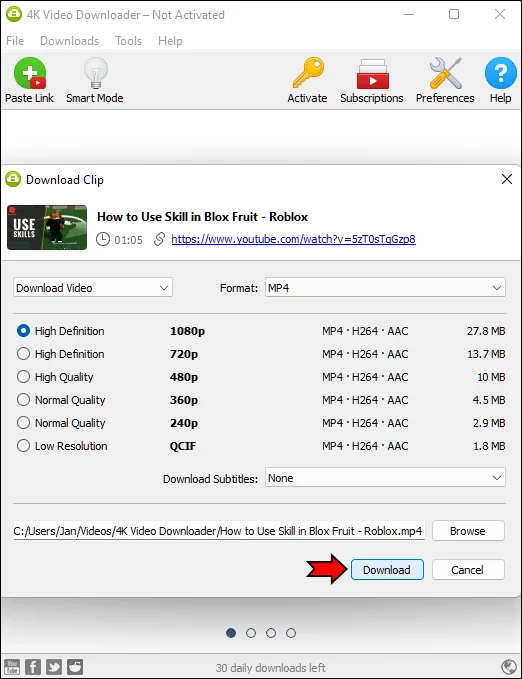Click the 1080p resolution label
This screenshot has width=522, height=679.
pyautogui.click(x=187, y=331)
